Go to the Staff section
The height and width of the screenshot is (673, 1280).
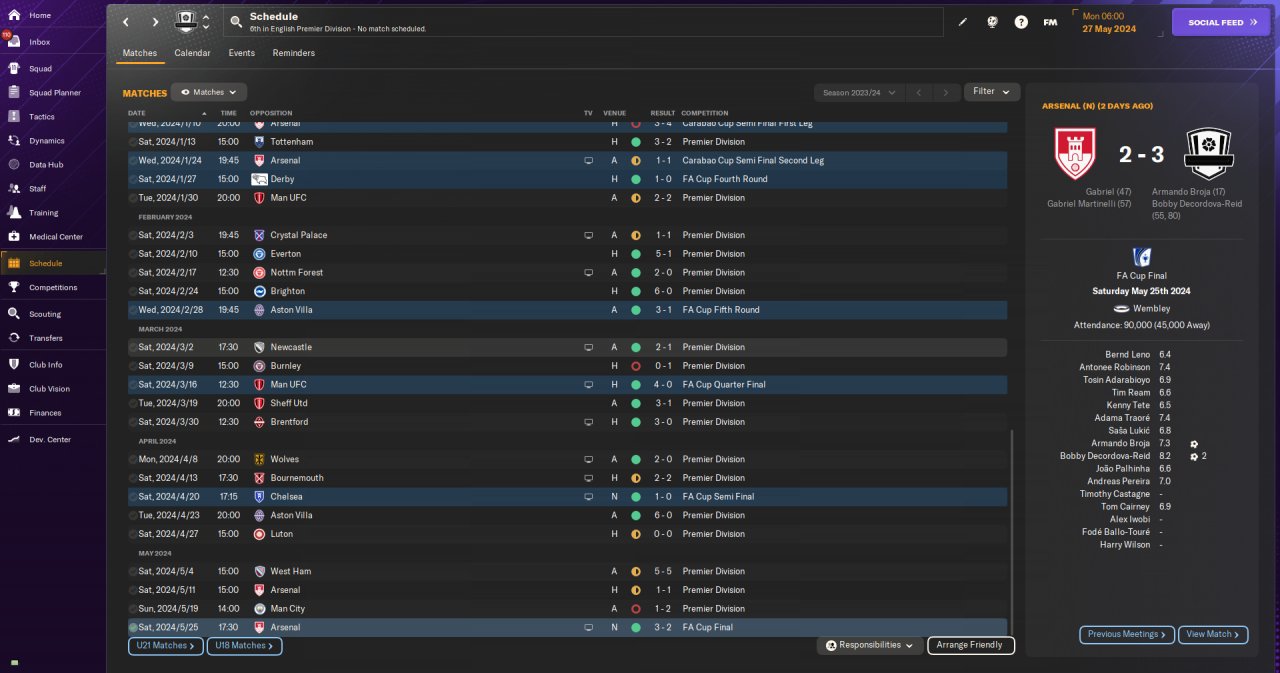(37, 189)
